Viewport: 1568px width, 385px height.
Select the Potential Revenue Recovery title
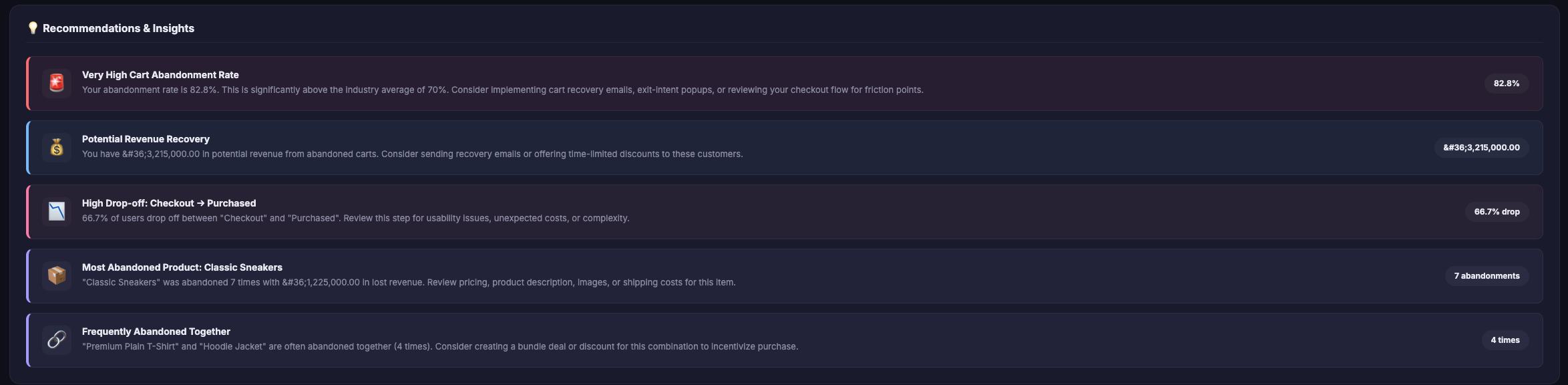click(146, 139)
